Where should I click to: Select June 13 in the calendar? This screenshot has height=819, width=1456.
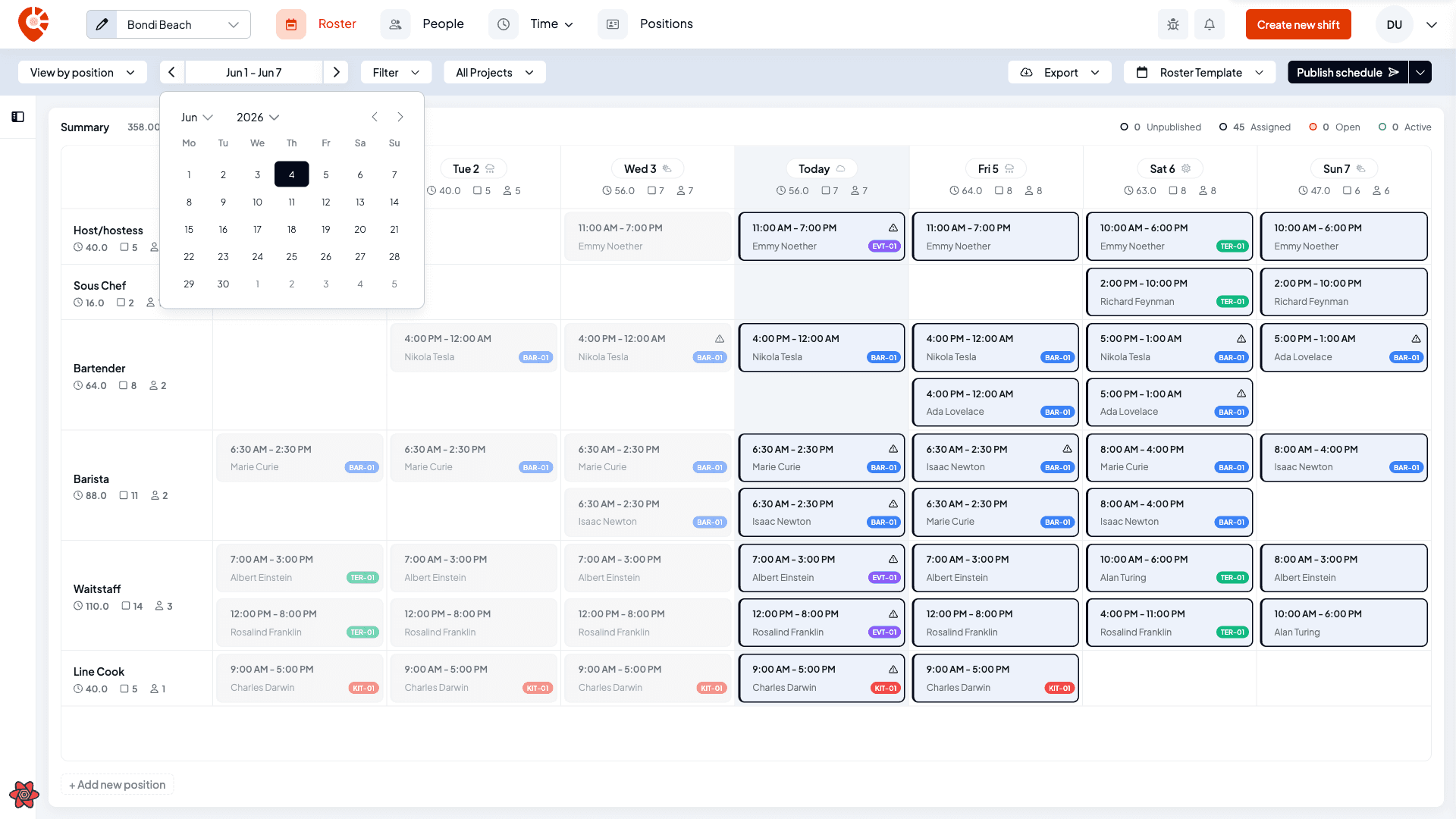pos(360,202)
